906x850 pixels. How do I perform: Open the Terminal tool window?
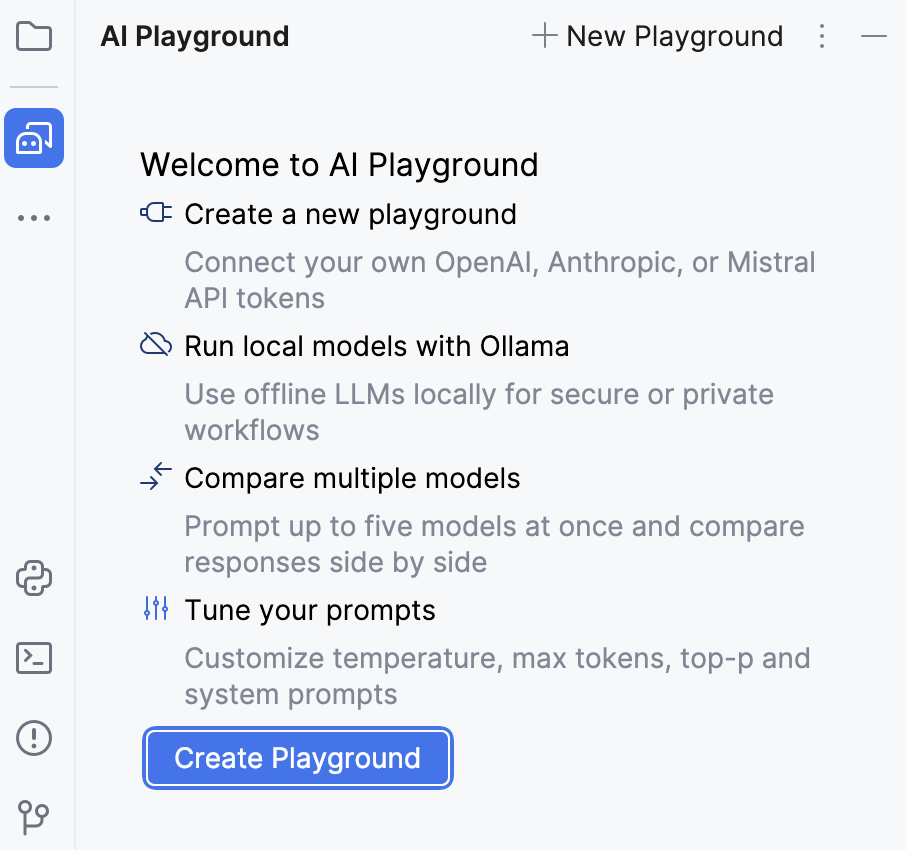(x=34, y=658)
